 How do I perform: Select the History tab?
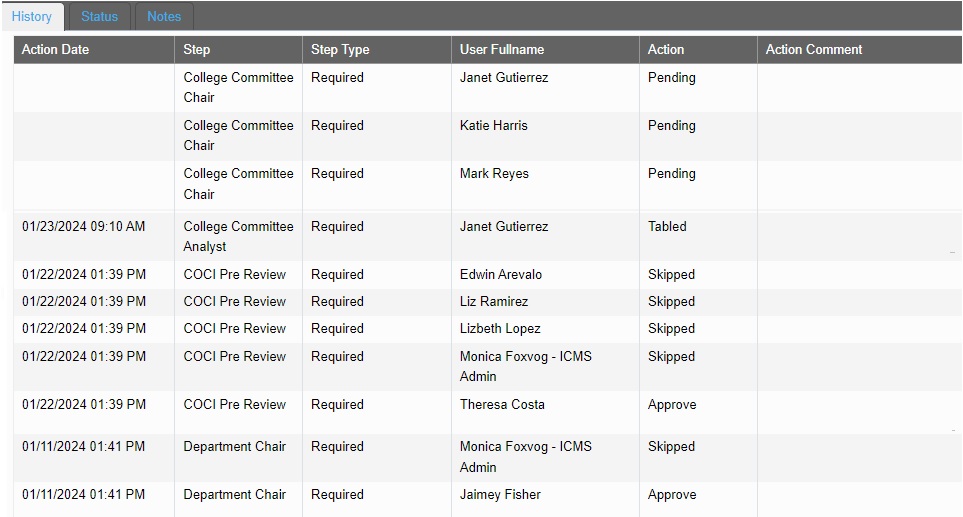coord(32,17)
